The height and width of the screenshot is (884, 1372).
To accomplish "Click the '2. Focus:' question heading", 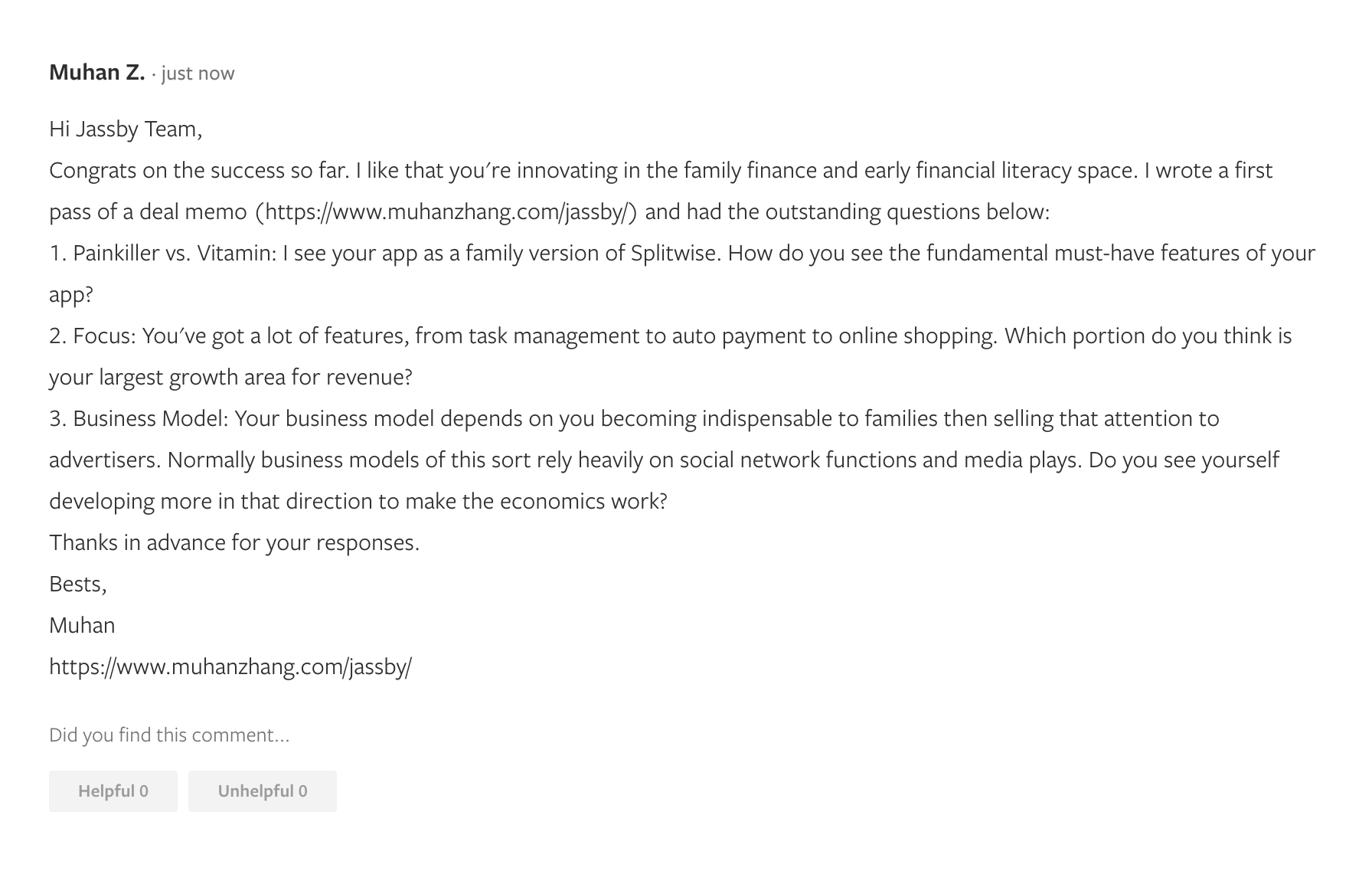I will point(93,336).
